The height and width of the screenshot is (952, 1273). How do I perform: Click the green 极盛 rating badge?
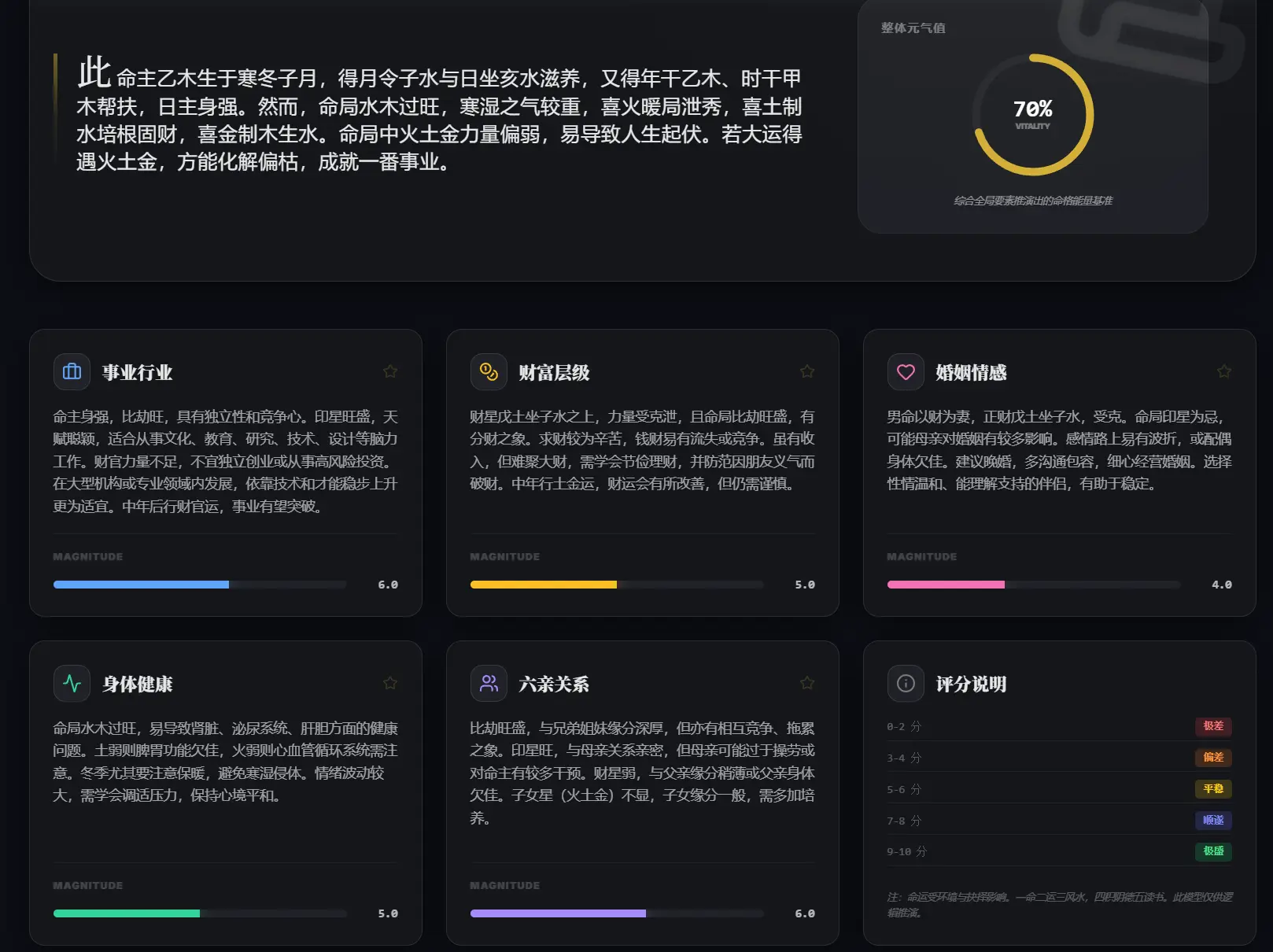[1213, 851]
